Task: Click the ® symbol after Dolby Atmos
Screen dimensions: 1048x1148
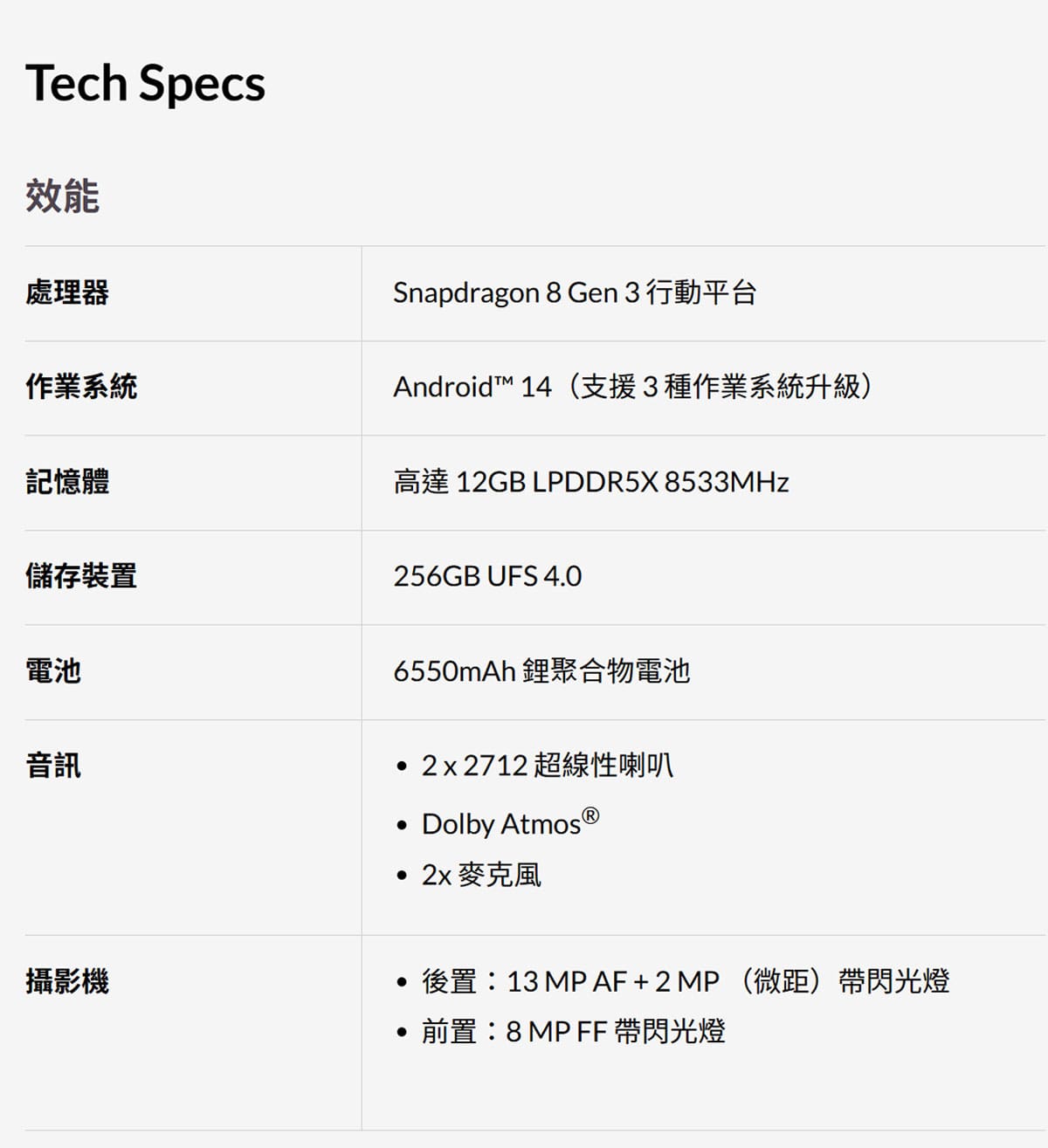Action: (x=591, y=816)
